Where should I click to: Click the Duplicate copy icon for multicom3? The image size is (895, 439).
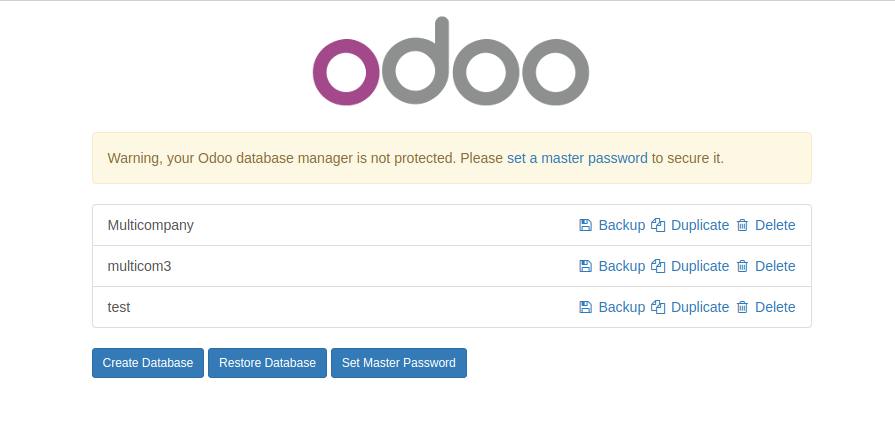coord(658,266)
